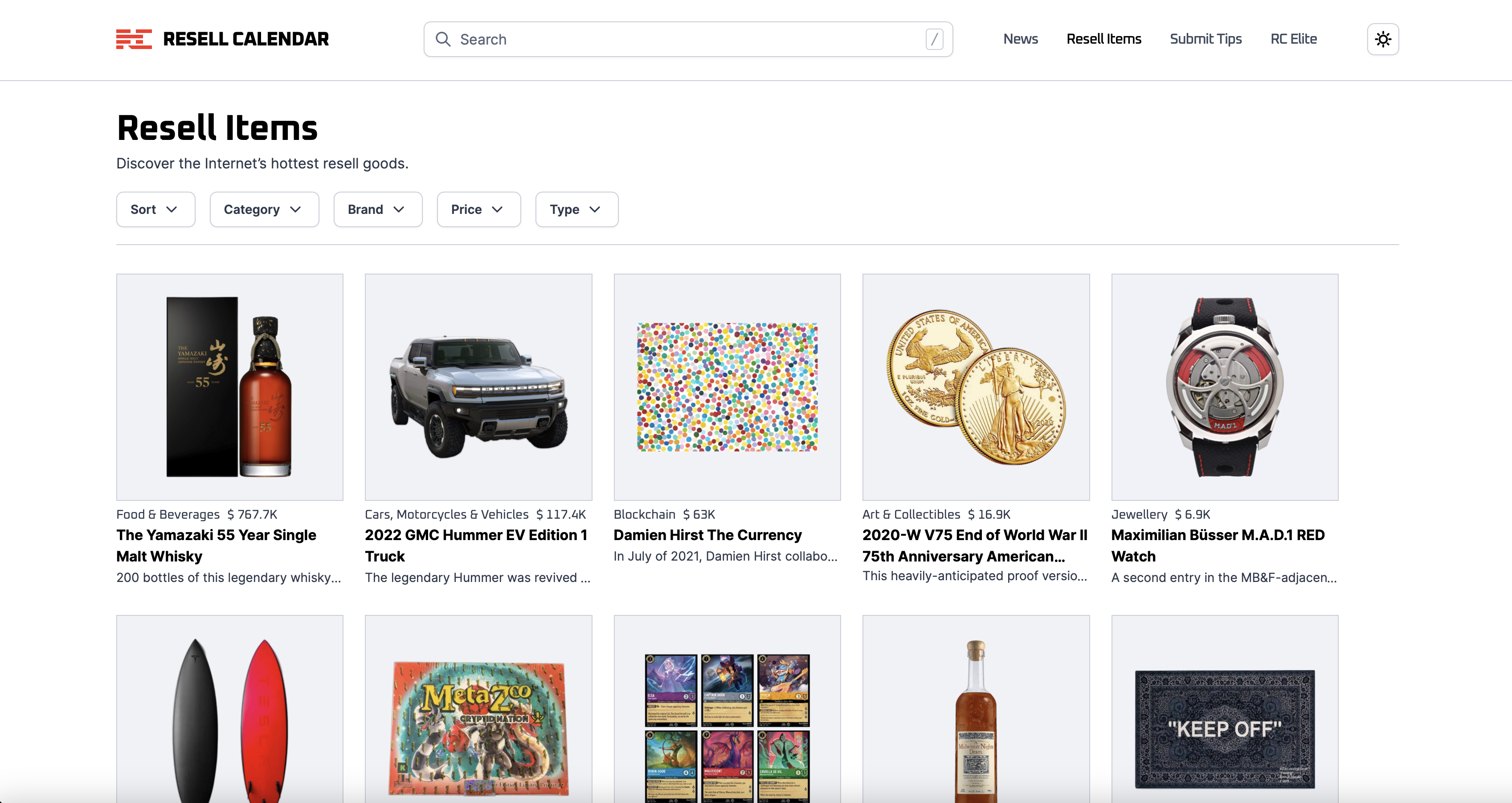Open the six trading cards image

727,709
